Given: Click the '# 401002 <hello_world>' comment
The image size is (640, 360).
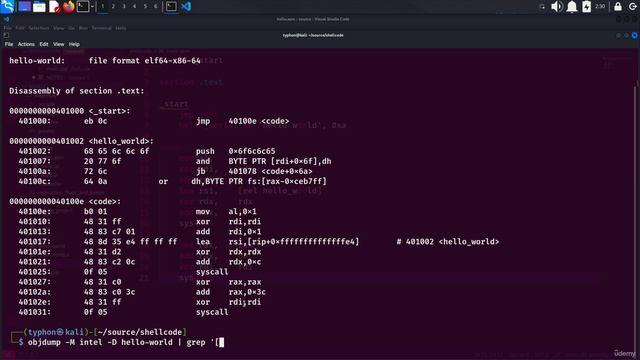Looking at the screenshot, I should [448, 242].
